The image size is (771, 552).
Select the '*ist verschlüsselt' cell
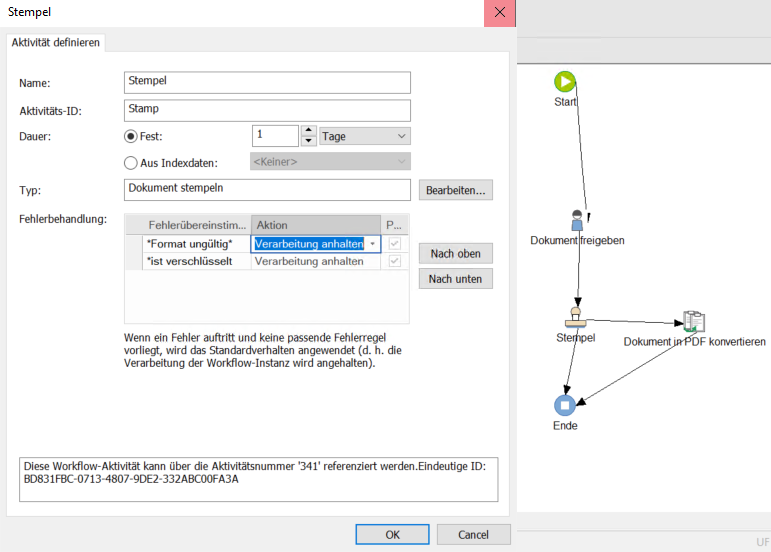[197, 261]
